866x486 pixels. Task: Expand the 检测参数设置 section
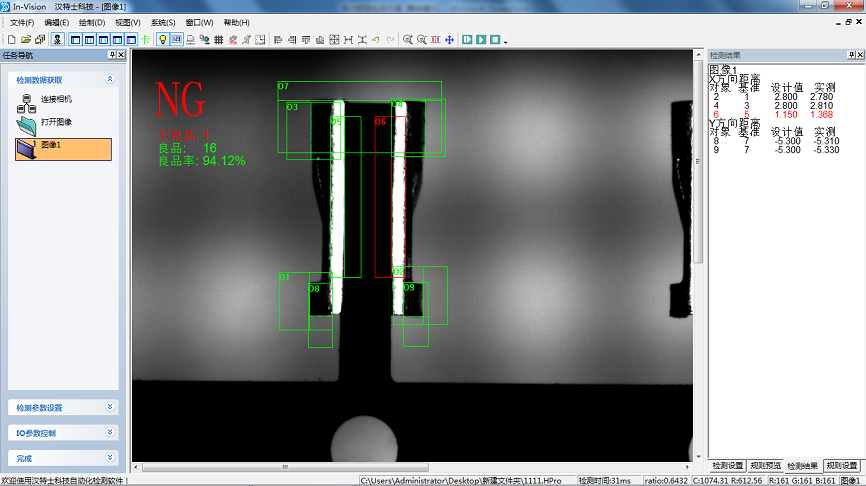[x=110, y=407]
